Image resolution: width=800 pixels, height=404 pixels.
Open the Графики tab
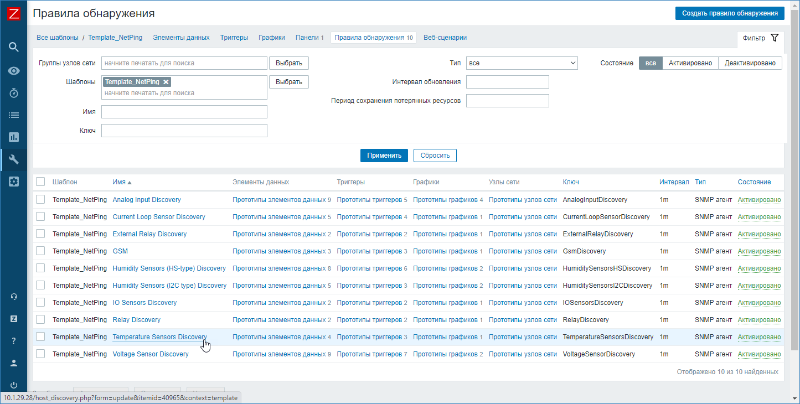271,38
